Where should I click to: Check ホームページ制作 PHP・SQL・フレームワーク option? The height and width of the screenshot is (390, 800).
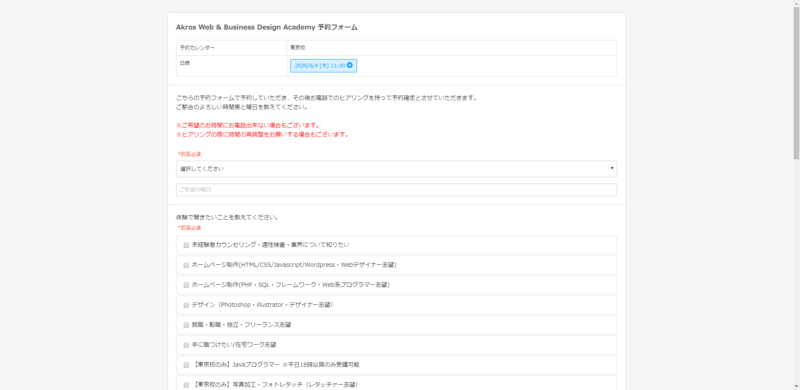(186, 285)
